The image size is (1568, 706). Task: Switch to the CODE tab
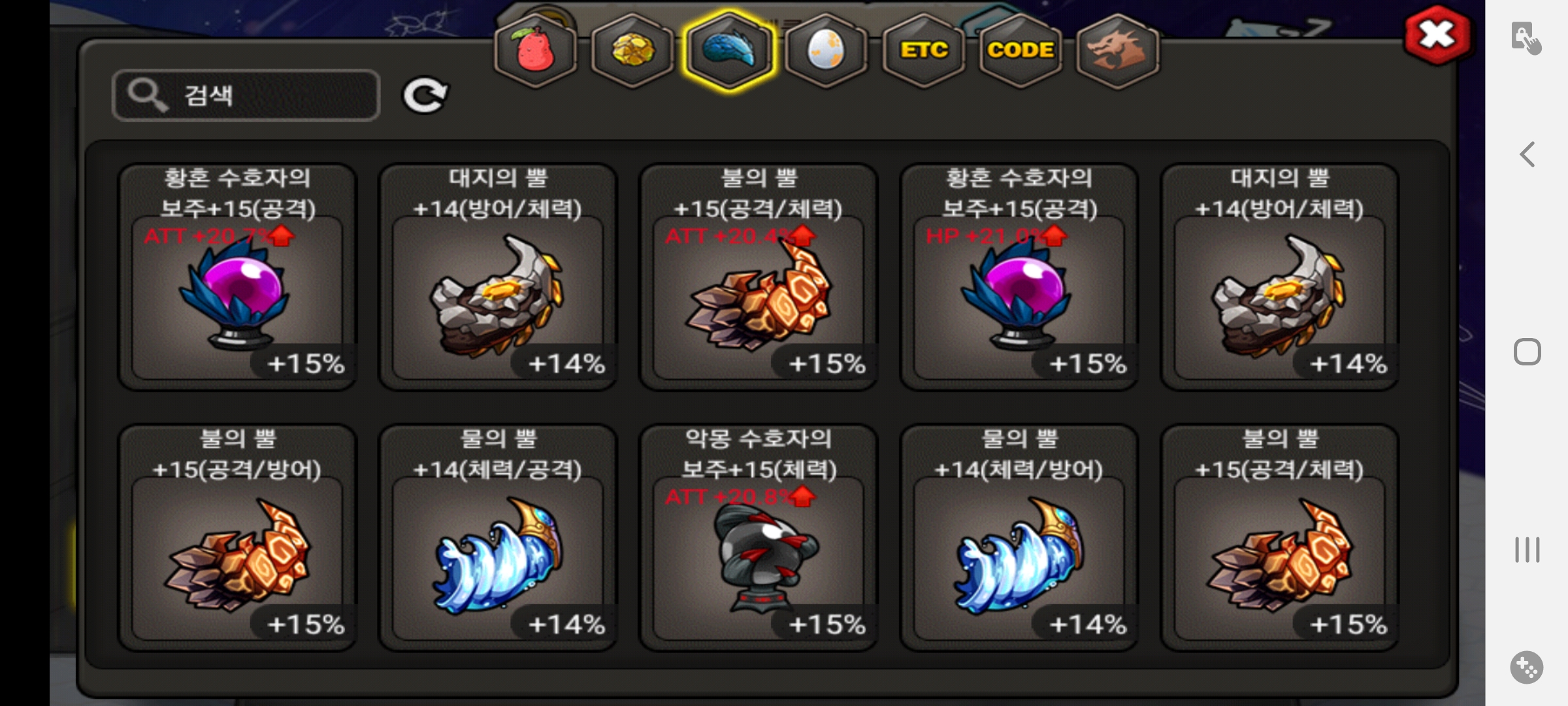[1021, 51]
